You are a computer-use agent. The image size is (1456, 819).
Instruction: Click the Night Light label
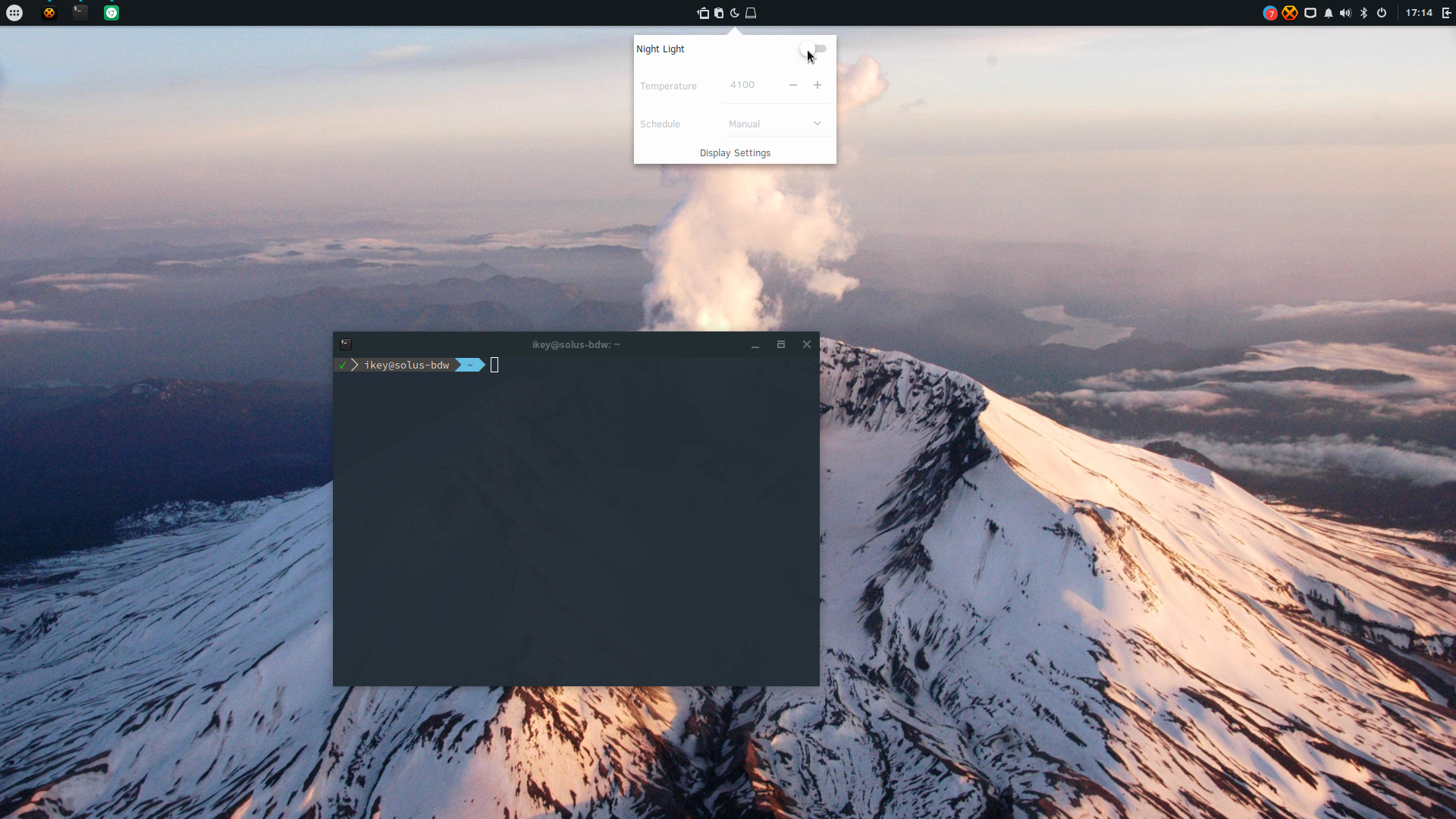[x=661, y=49]
